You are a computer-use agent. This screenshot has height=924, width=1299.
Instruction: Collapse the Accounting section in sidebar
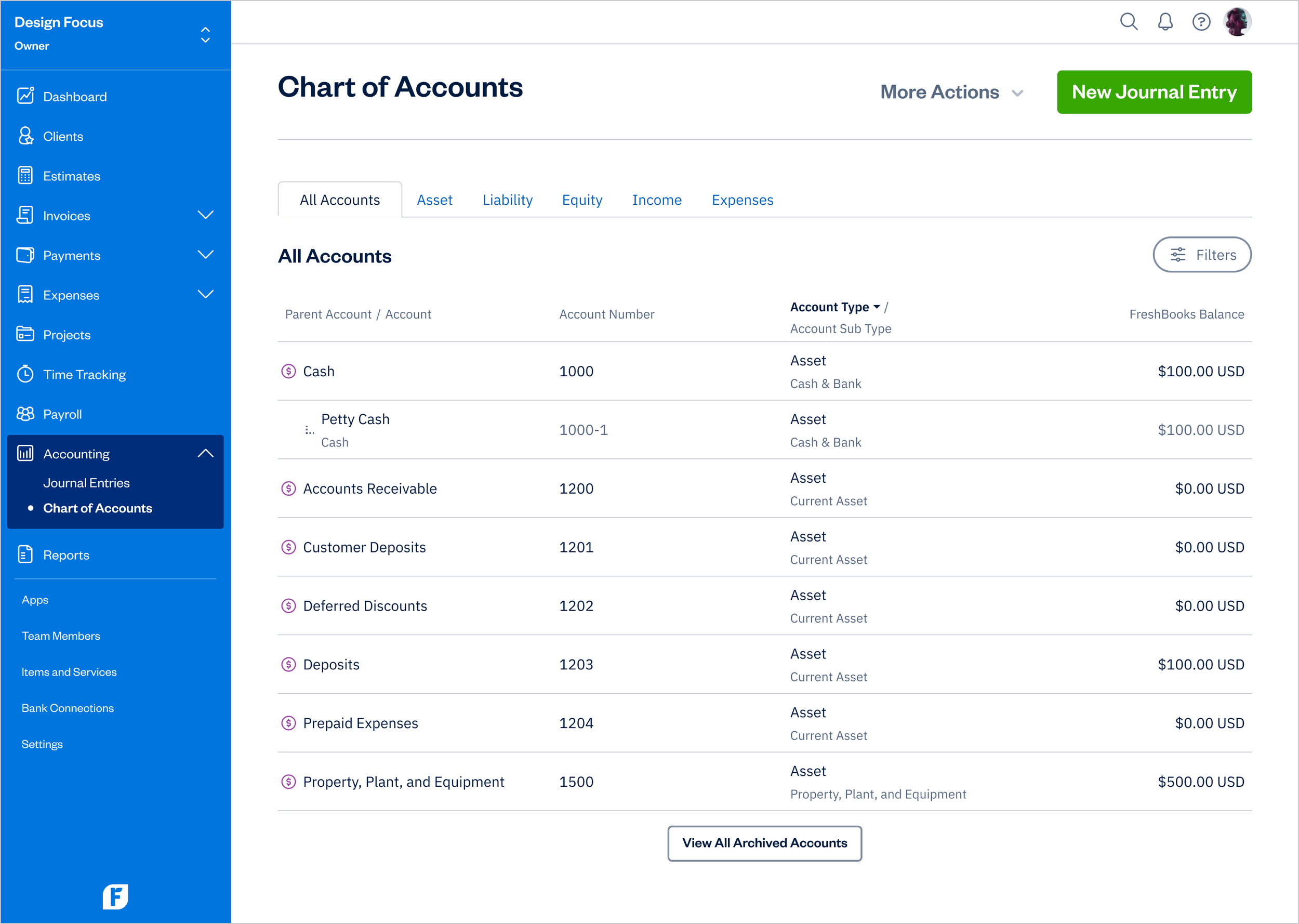click(x=206, y=453)
